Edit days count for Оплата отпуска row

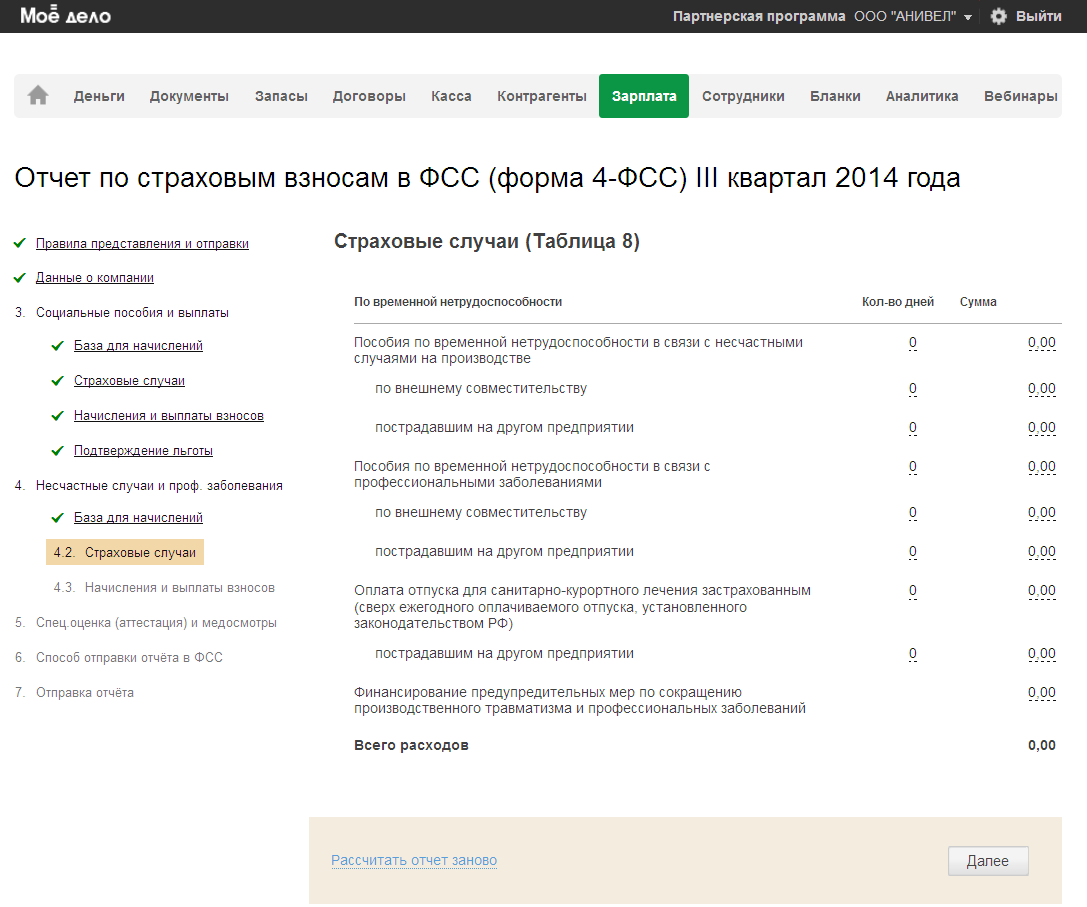pyautogui.click(x=912, y=591)
